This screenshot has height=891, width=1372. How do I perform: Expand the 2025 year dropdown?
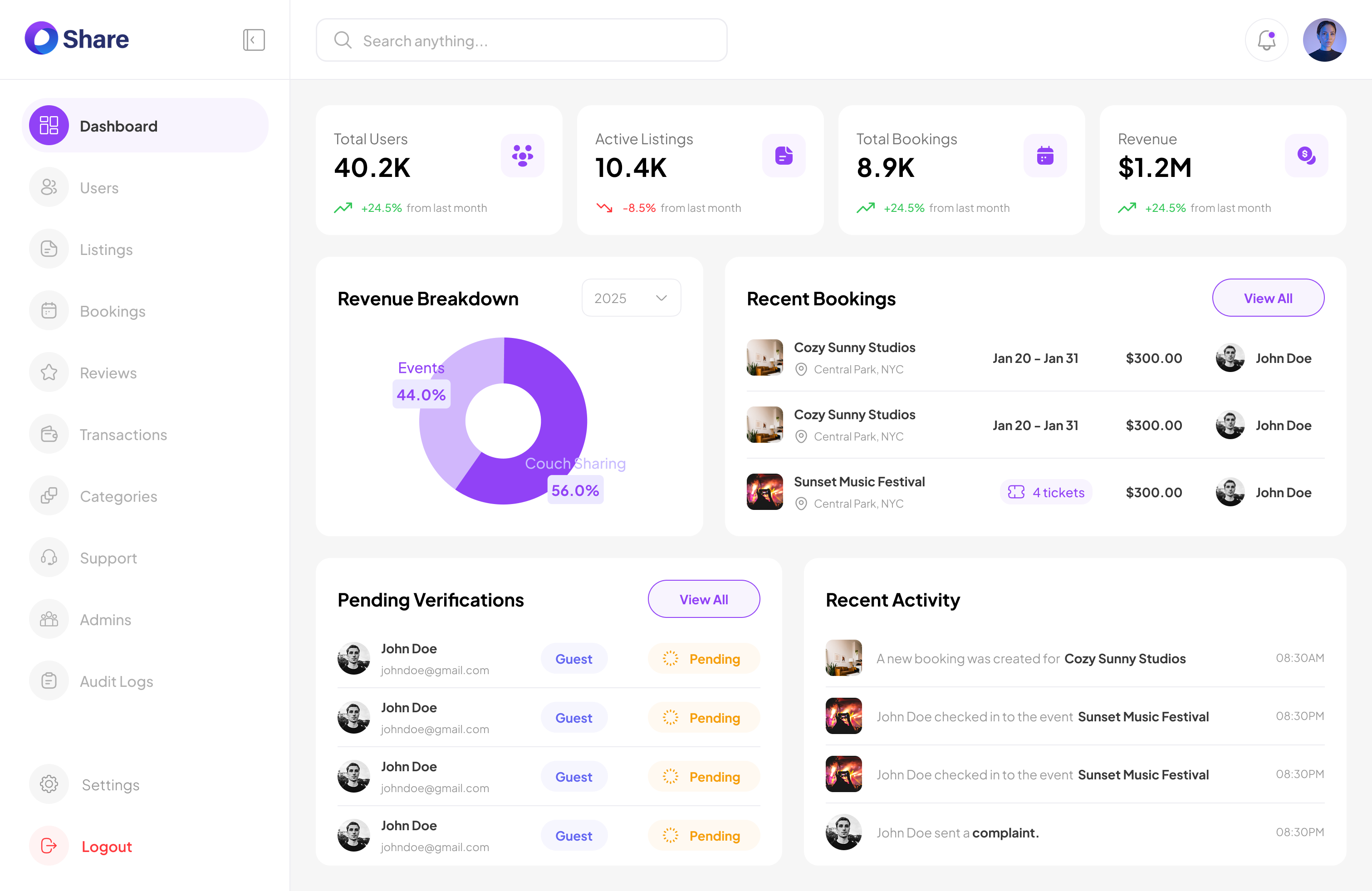pyautogui.click(x=631, y=298)
